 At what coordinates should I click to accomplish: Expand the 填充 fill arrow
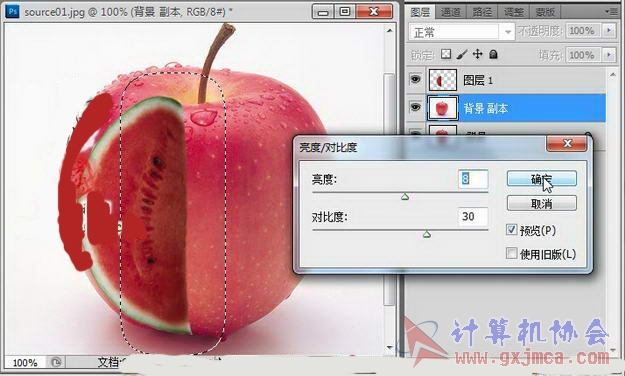point(609,55)
